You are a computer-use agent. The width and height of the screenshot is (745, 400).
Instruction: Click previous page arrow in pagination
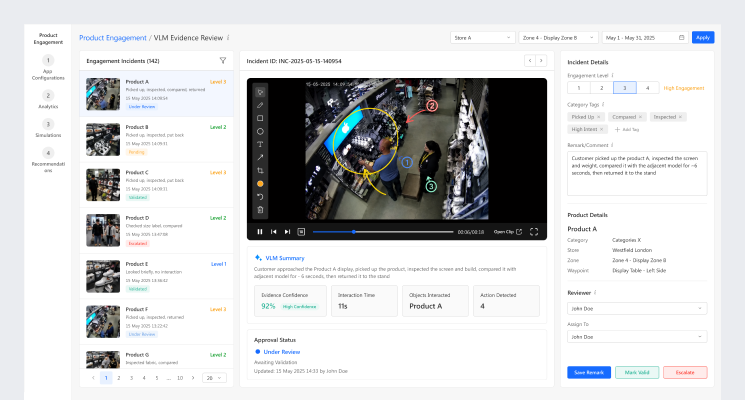pyautogui.click(x=93, y=378)
